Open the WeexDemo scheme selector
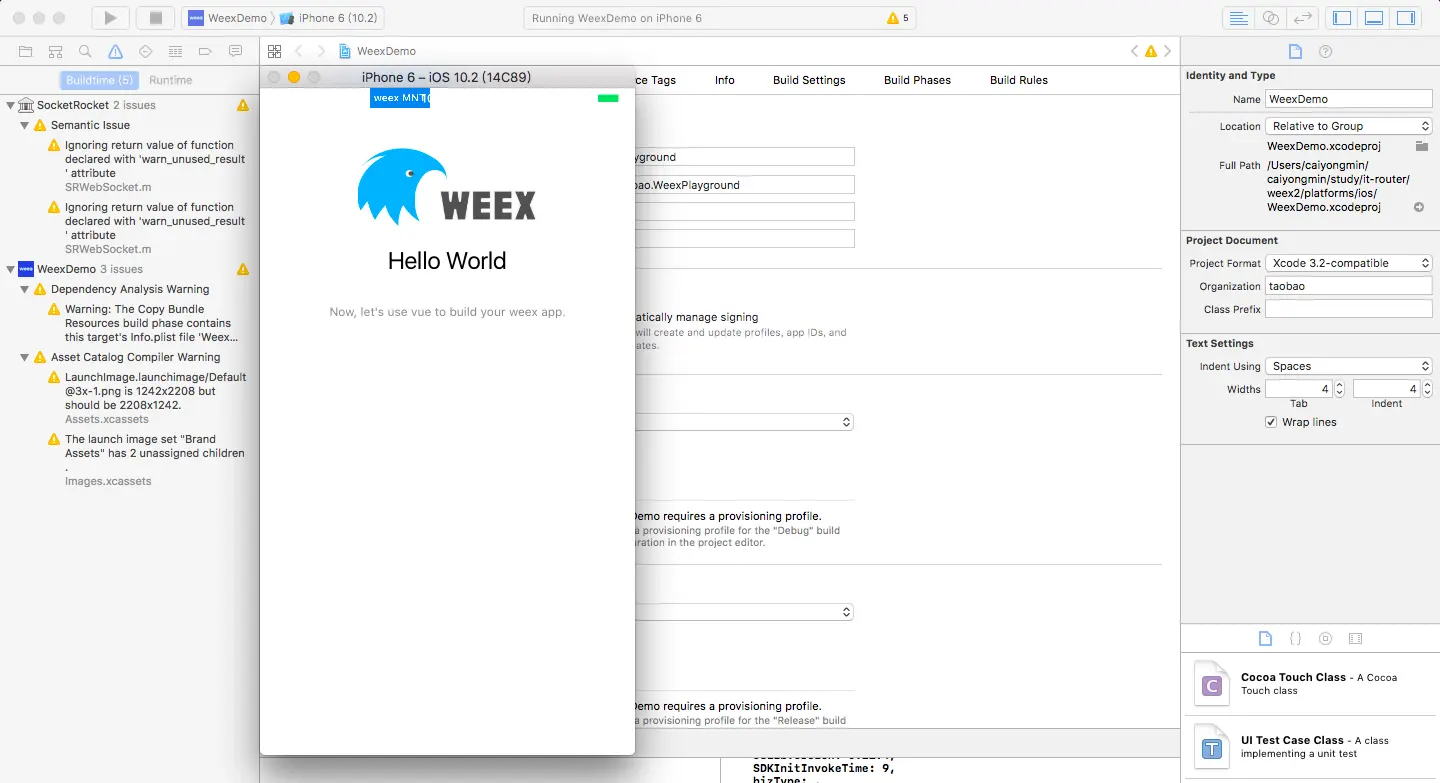The image size is (1440, 783). pos(227,18)
